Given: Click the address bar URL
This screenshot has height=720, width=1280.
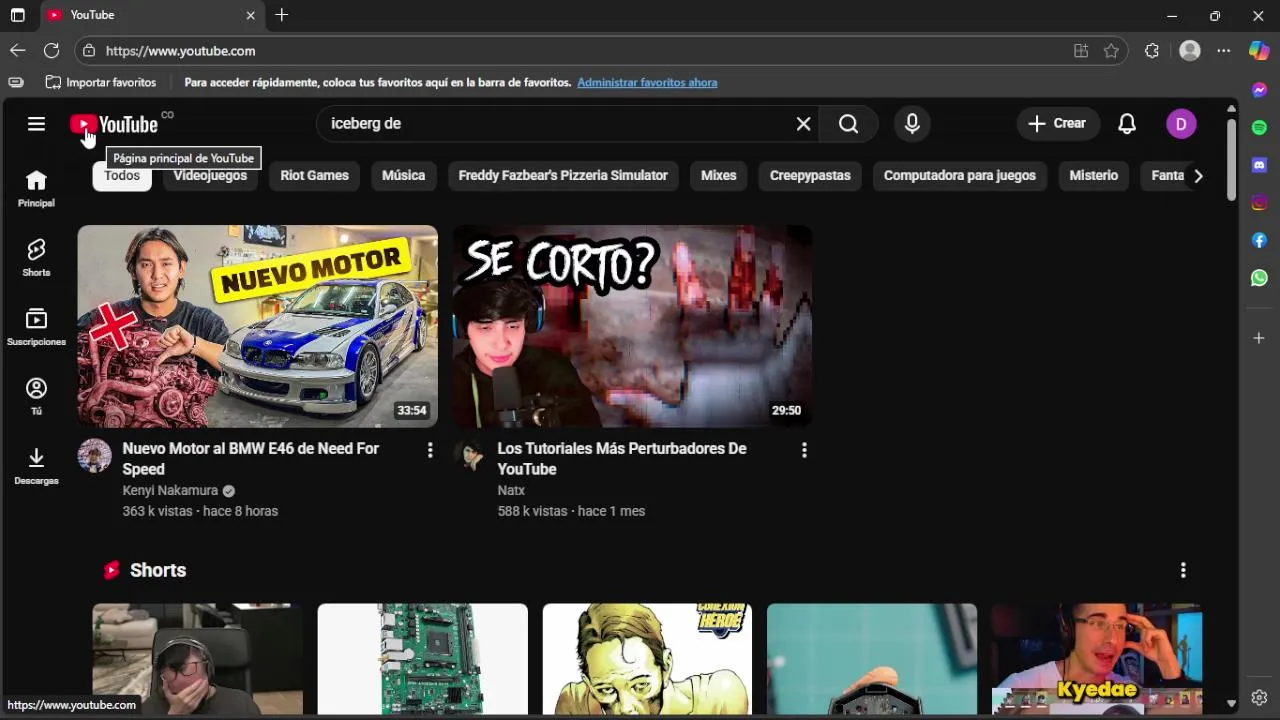Looking at the screenshot, I should [181, 51].
